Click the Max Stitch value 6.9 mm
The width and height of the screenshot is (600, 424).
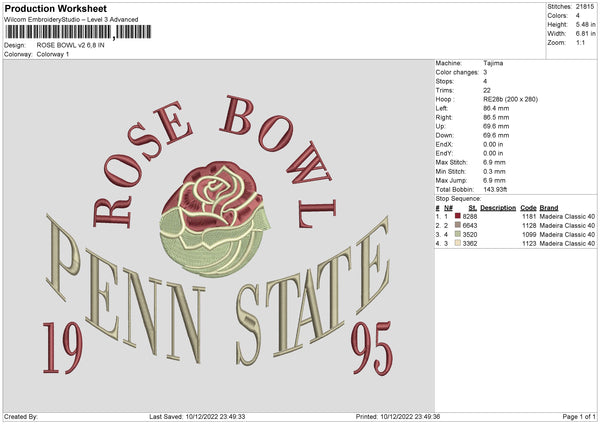click(x=494, y=162)
